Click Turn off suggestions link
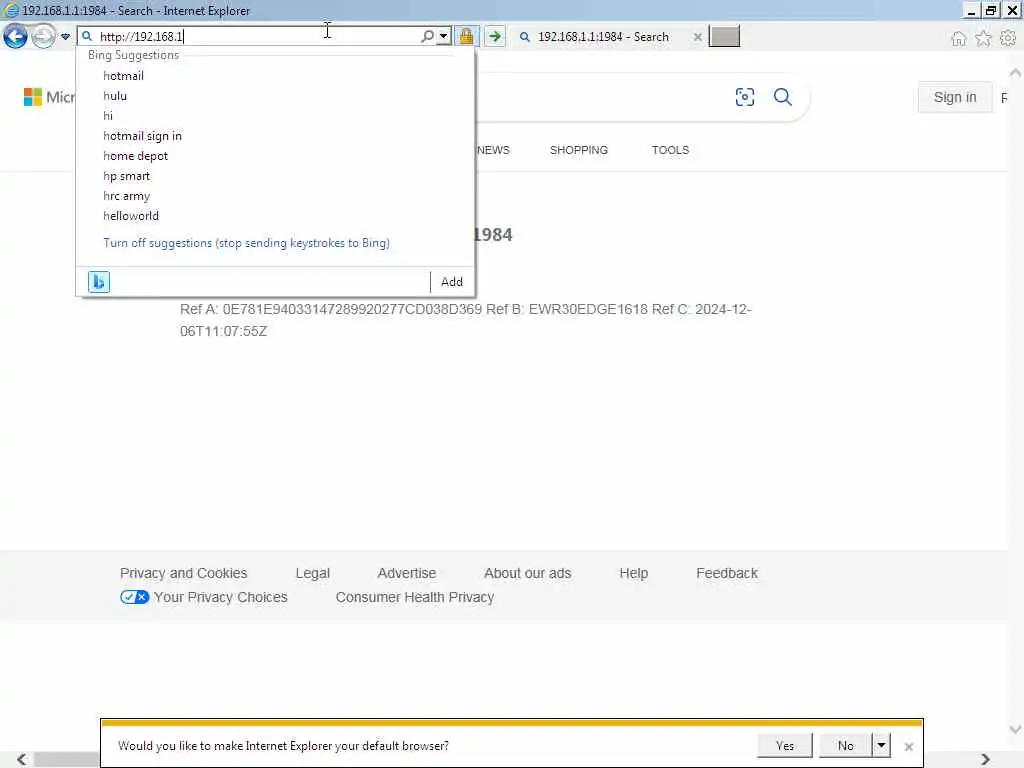This screenshot has height=768, width=1024. pyautogui.click(x=246, y=243)
